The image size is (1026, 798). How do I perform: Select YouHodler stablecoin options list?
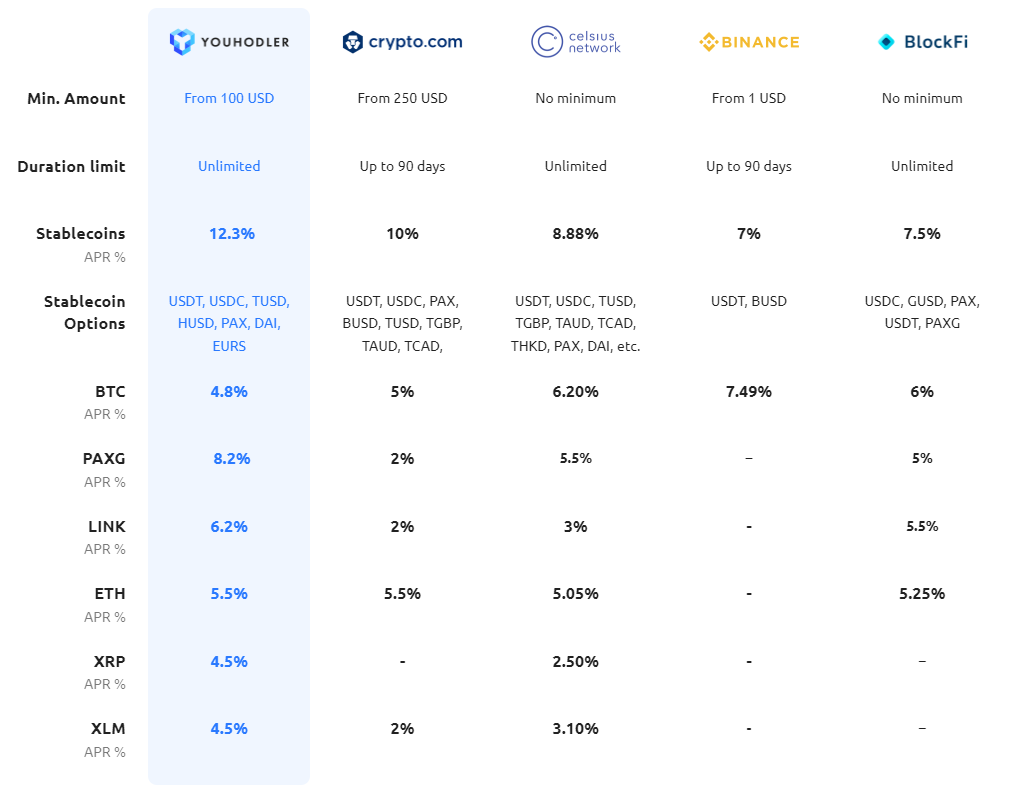[x=229, y=323]
